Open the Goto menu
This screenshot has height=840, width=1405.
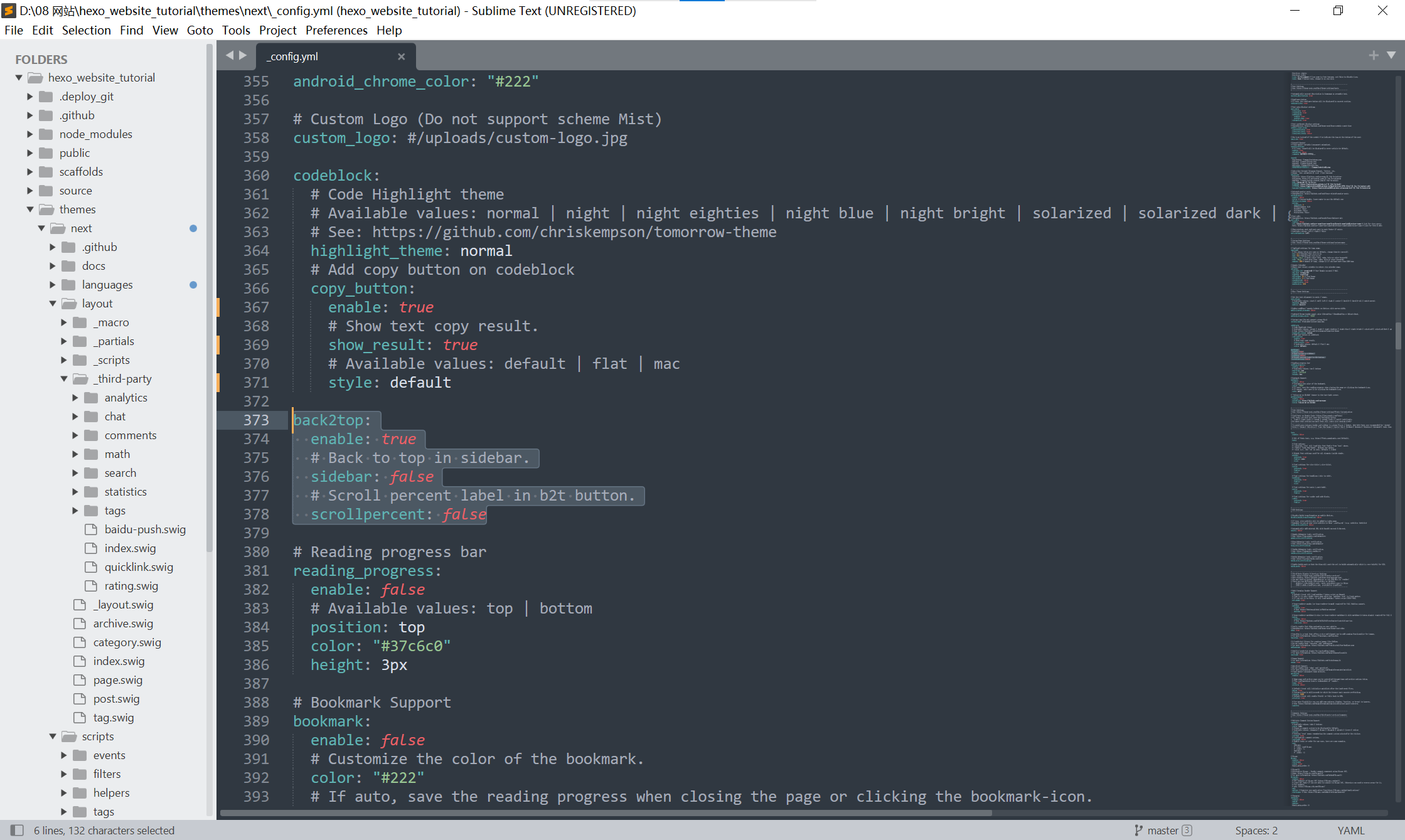point(200,30)
